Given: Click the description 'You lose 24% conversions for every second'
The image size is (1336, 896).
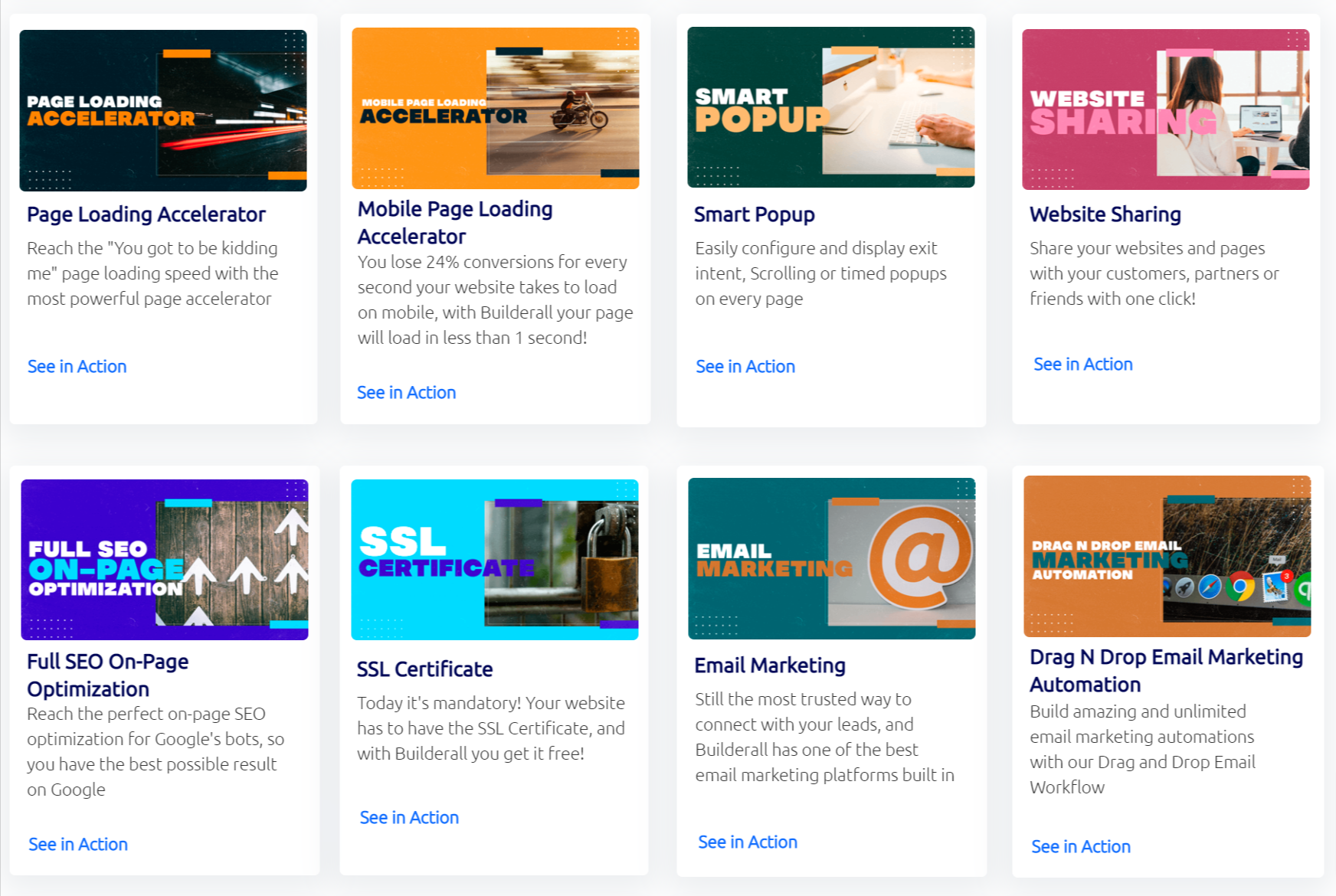Looking at the screenshot, I should (496, 300).
